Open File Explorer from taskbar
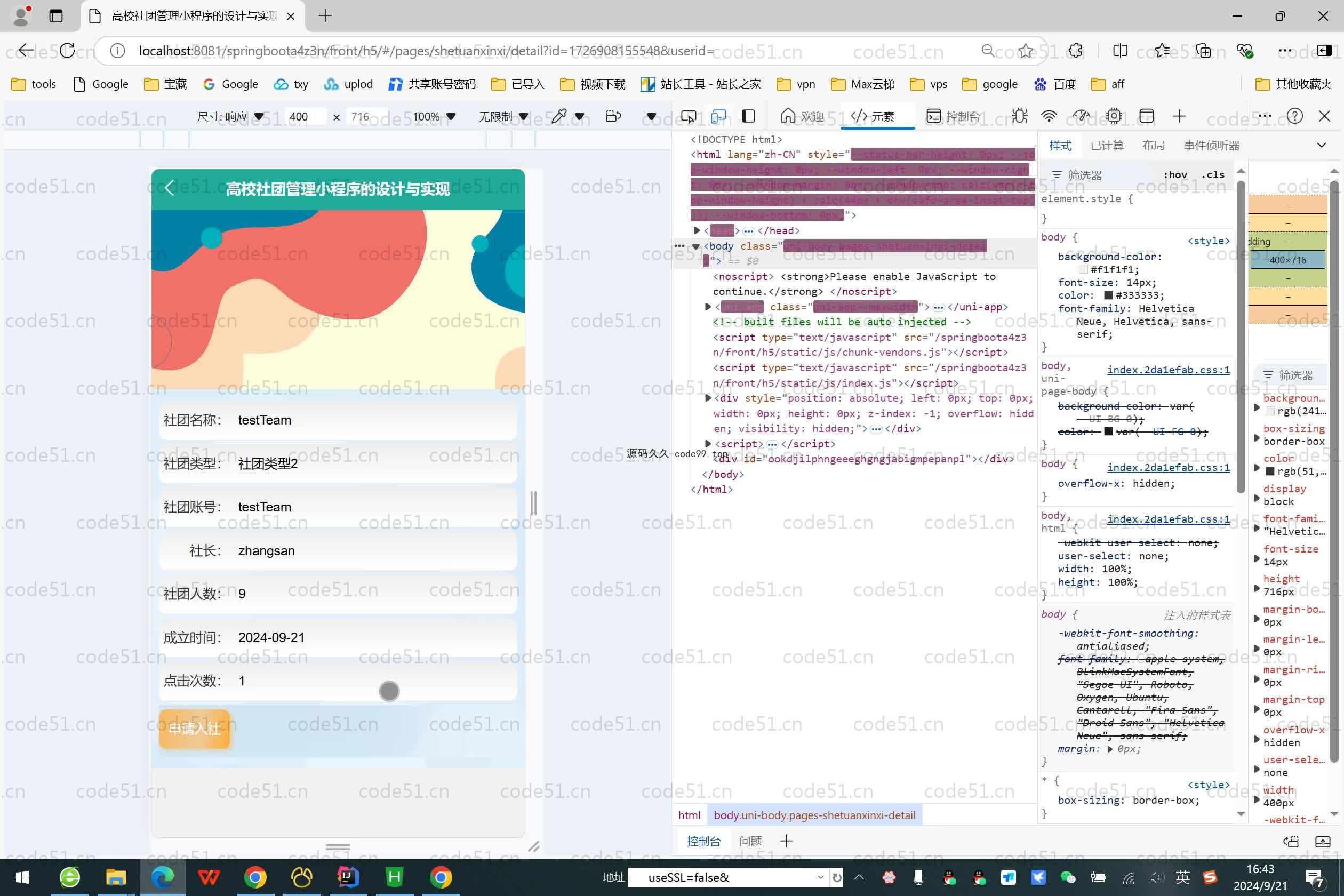The height and width of the screenshot is (896, 1344). (x=116, y=877)
